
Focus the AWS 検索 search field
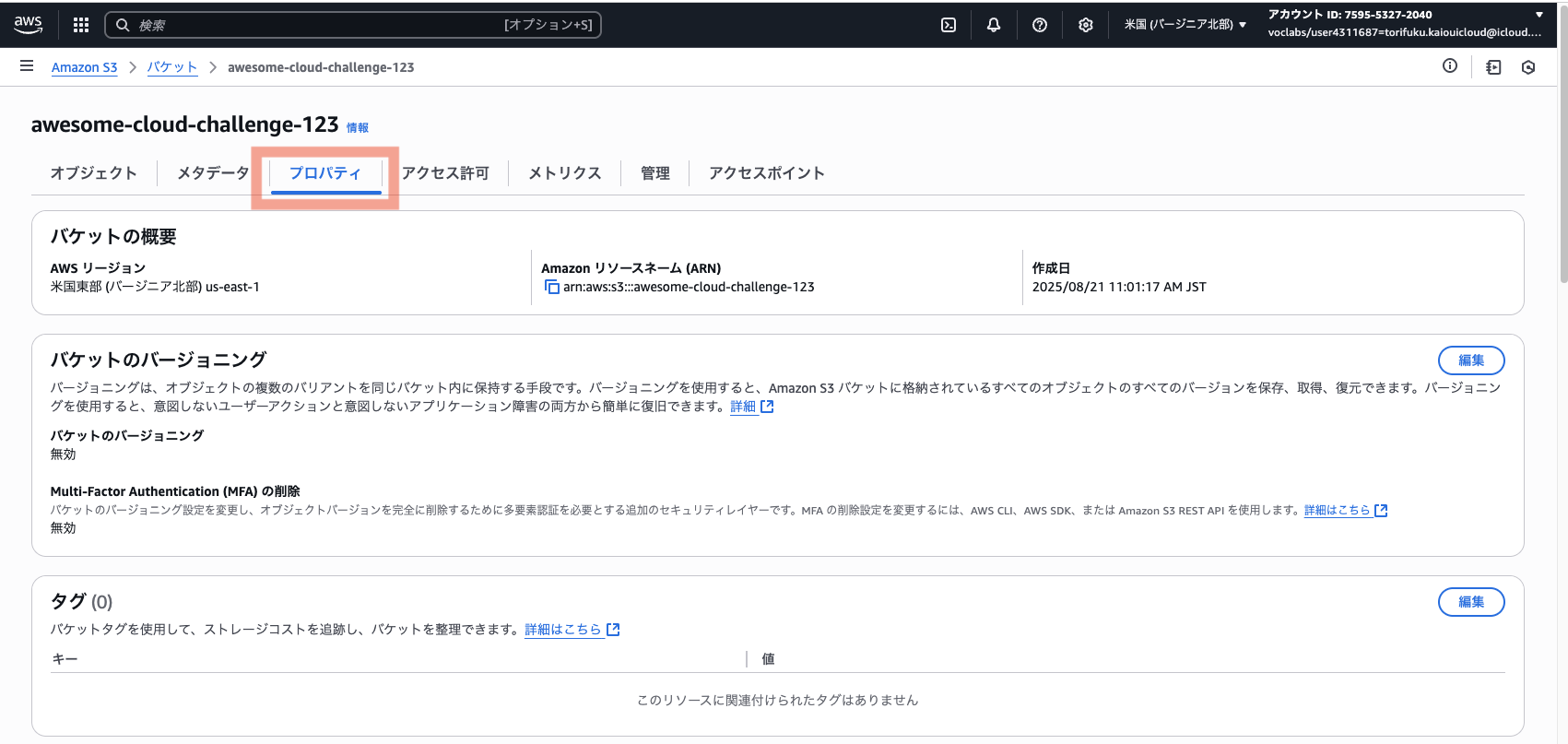pyautogui.click(x=353, y=25)
